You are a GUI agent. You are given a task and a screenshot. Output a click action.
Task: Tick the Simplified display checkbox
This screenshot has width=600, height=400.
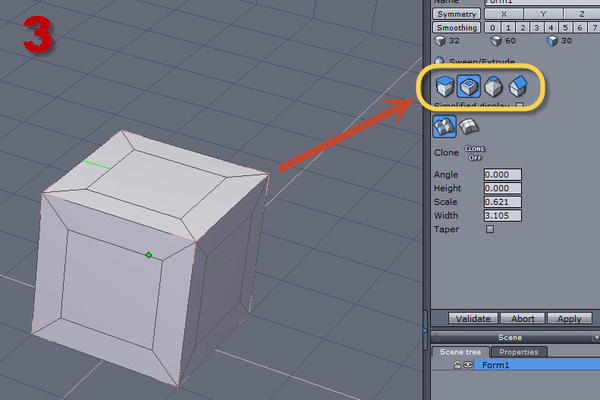(x=520, y=105)
